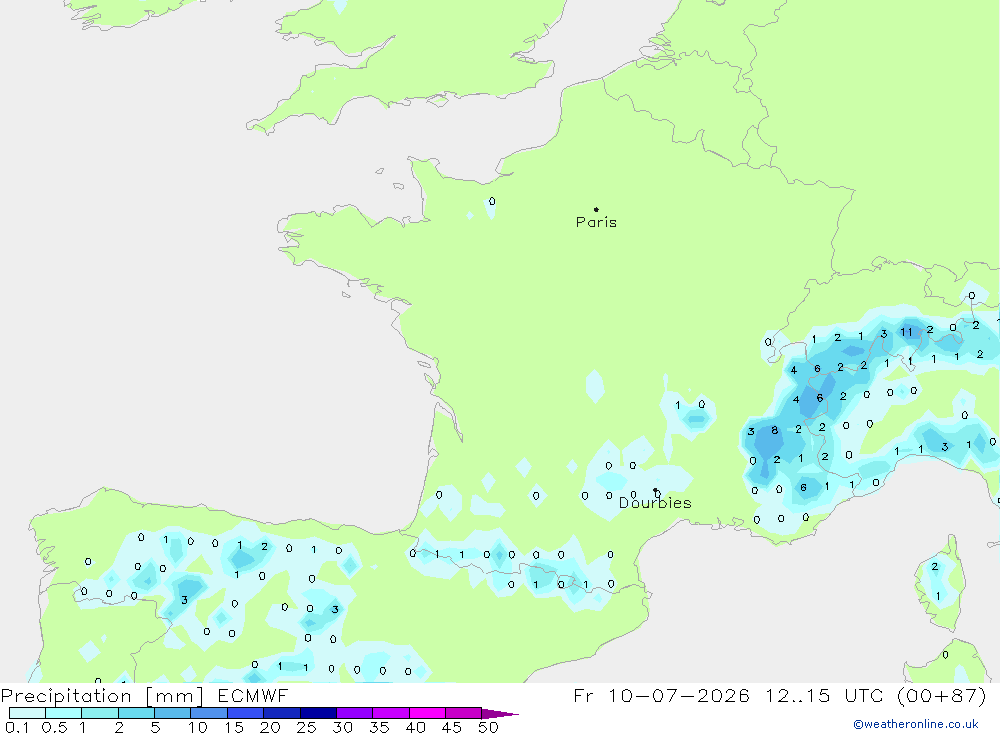Click the ECMWF model name text
This screenshot has width=1000, height=733.
(253, 696)
